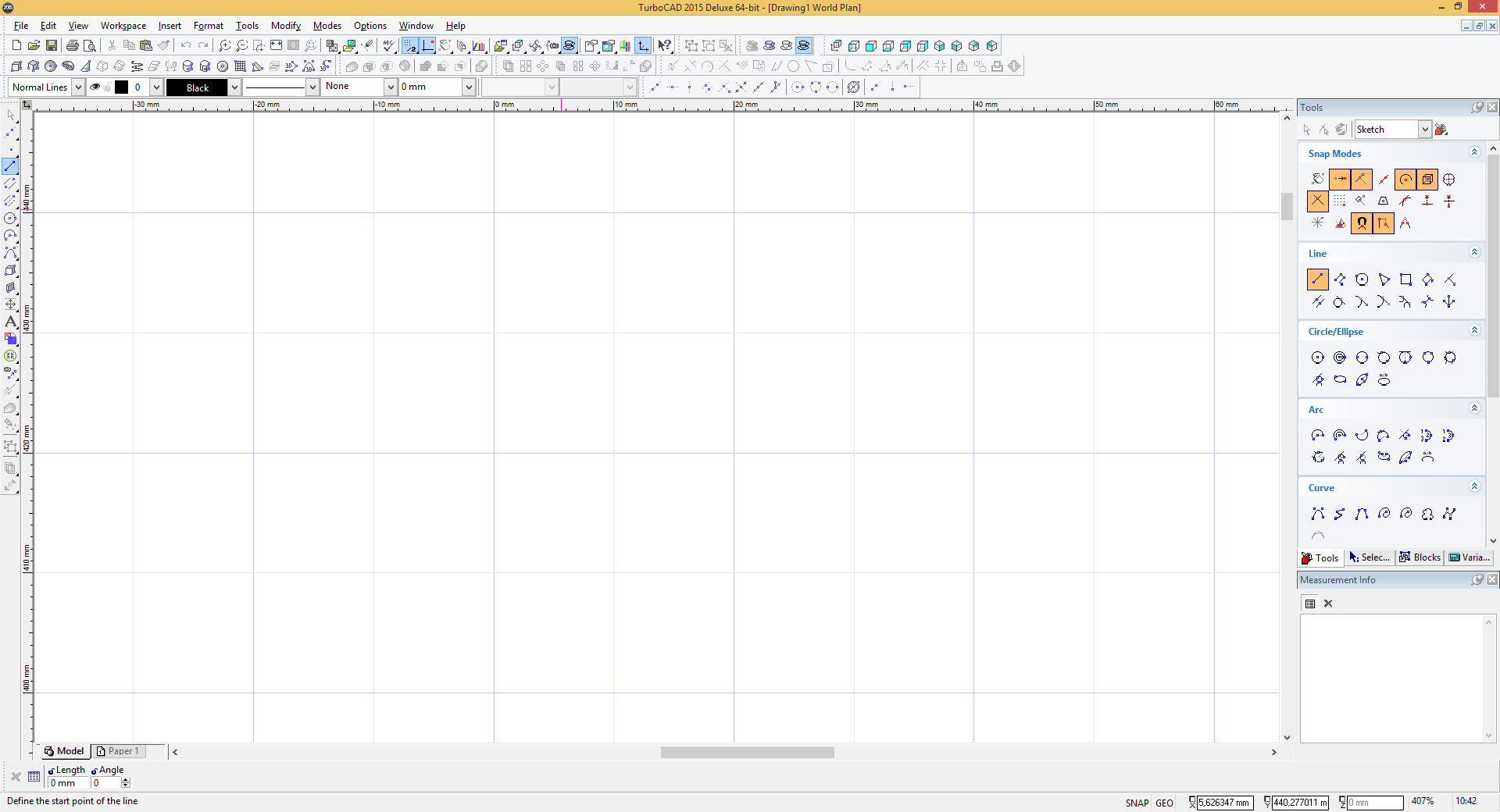The width and height of the screenshot is (1500, 812).
Task: Collapse the Snap Modes panel section
Action: point(1474,153)
